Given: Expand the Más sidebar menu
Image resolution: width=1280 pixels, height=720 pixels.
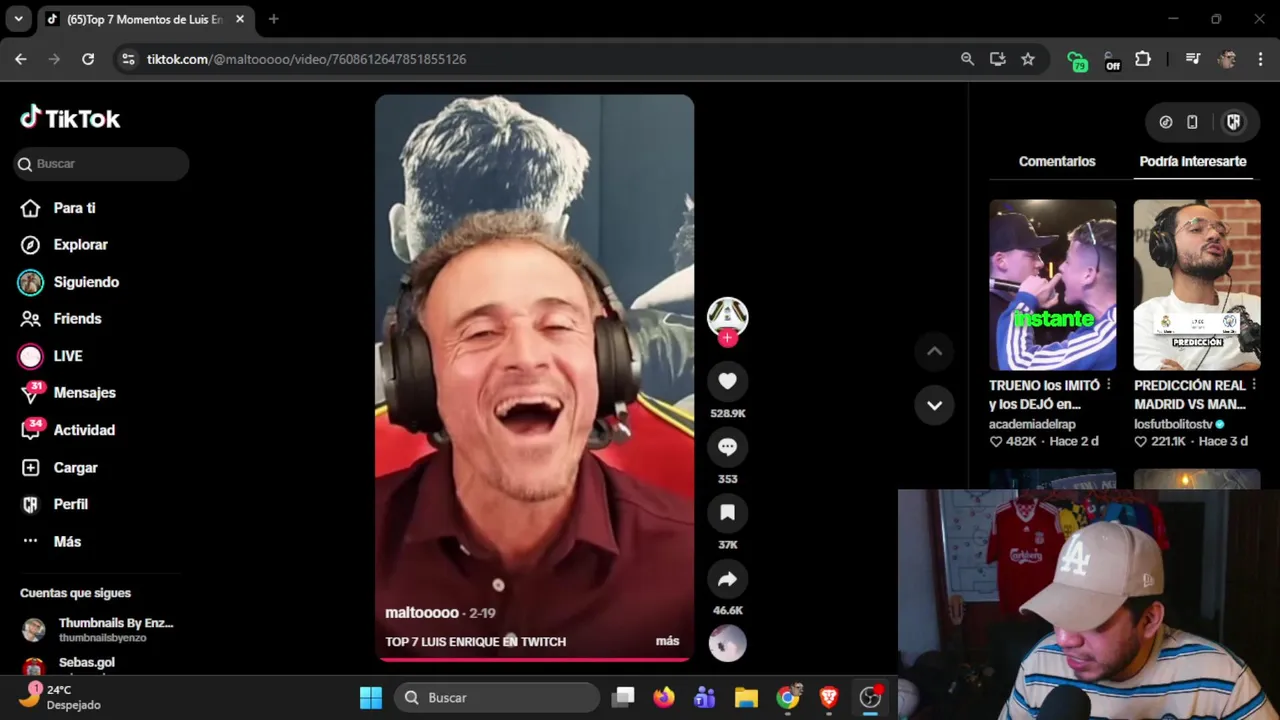Looking at the screenshot, I should [x=52, y=542].
